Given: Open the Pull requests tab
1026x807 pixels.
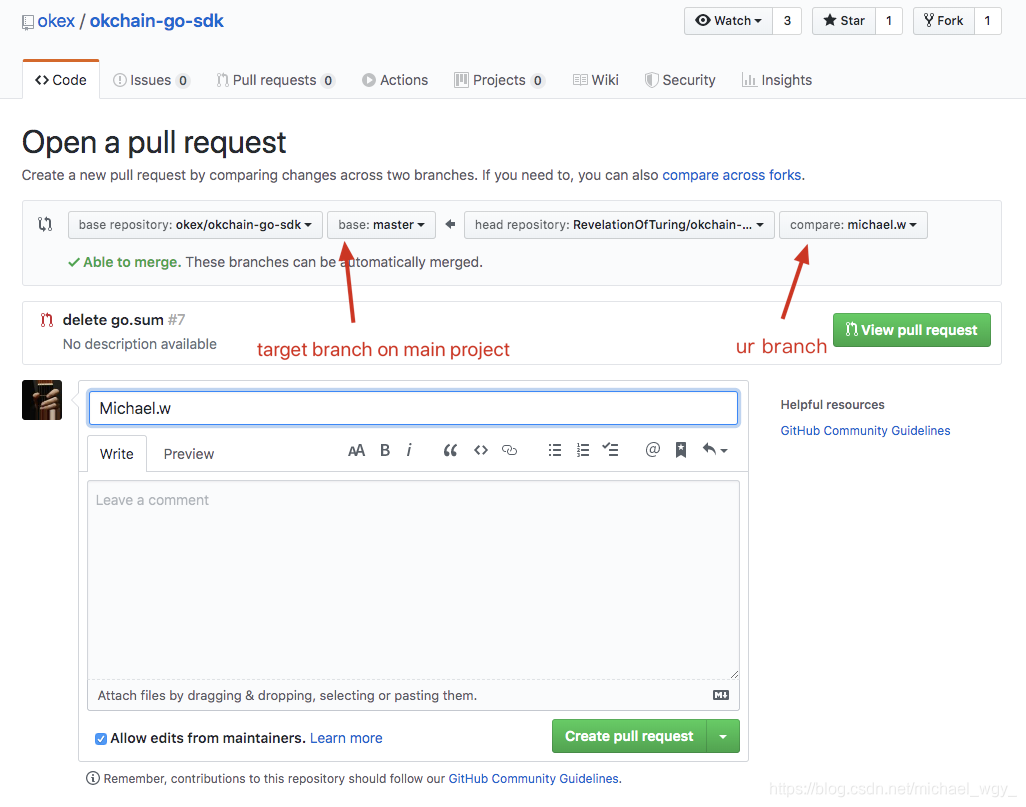Looking at the screenshot, I should tap(275, 80).
